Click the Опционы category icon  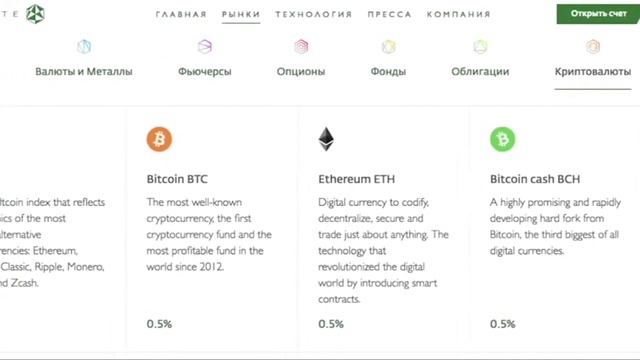(301, 47)
